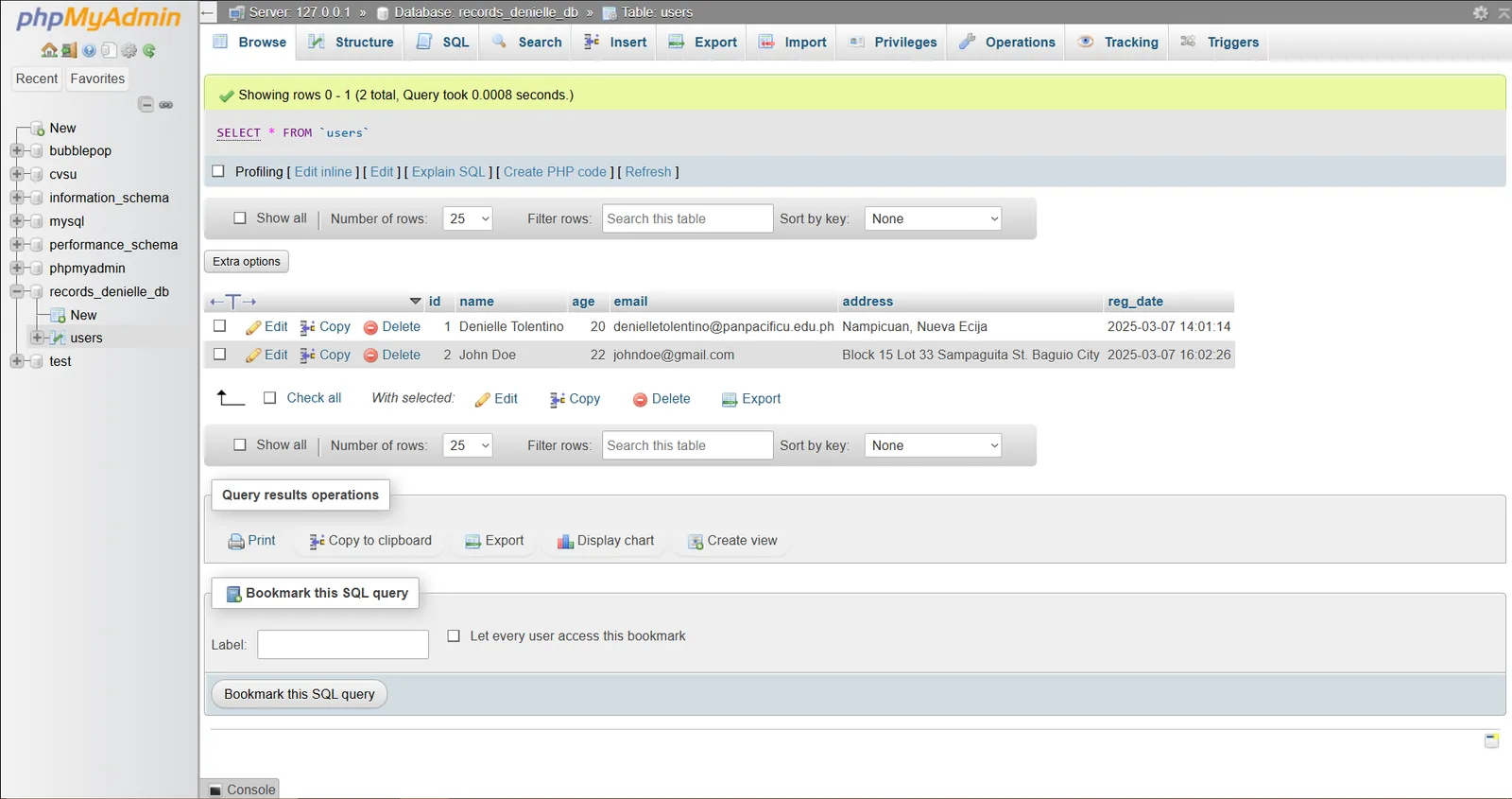Click pencil Edit icon for John Doe
This screenshot has width=1512, height=799.
coord(253,356)
